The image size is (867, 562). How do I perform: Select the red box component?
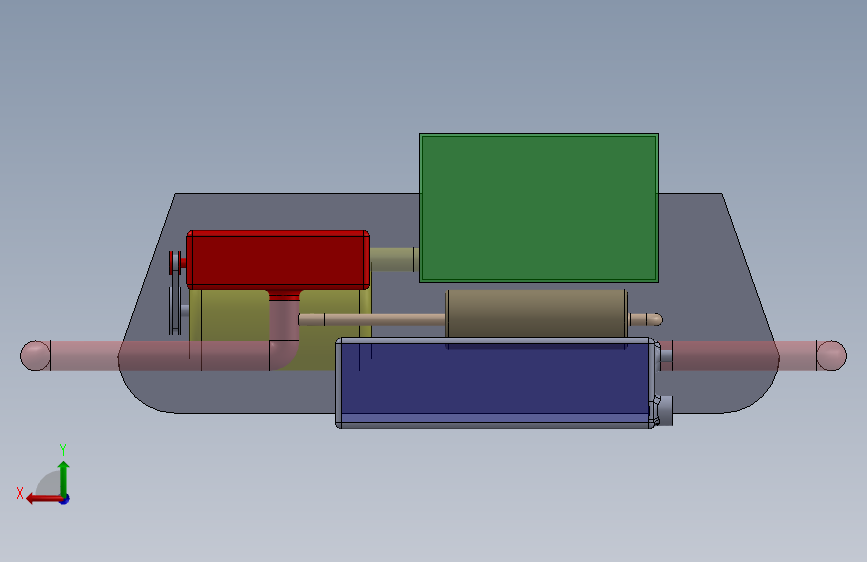coord(278,260)
